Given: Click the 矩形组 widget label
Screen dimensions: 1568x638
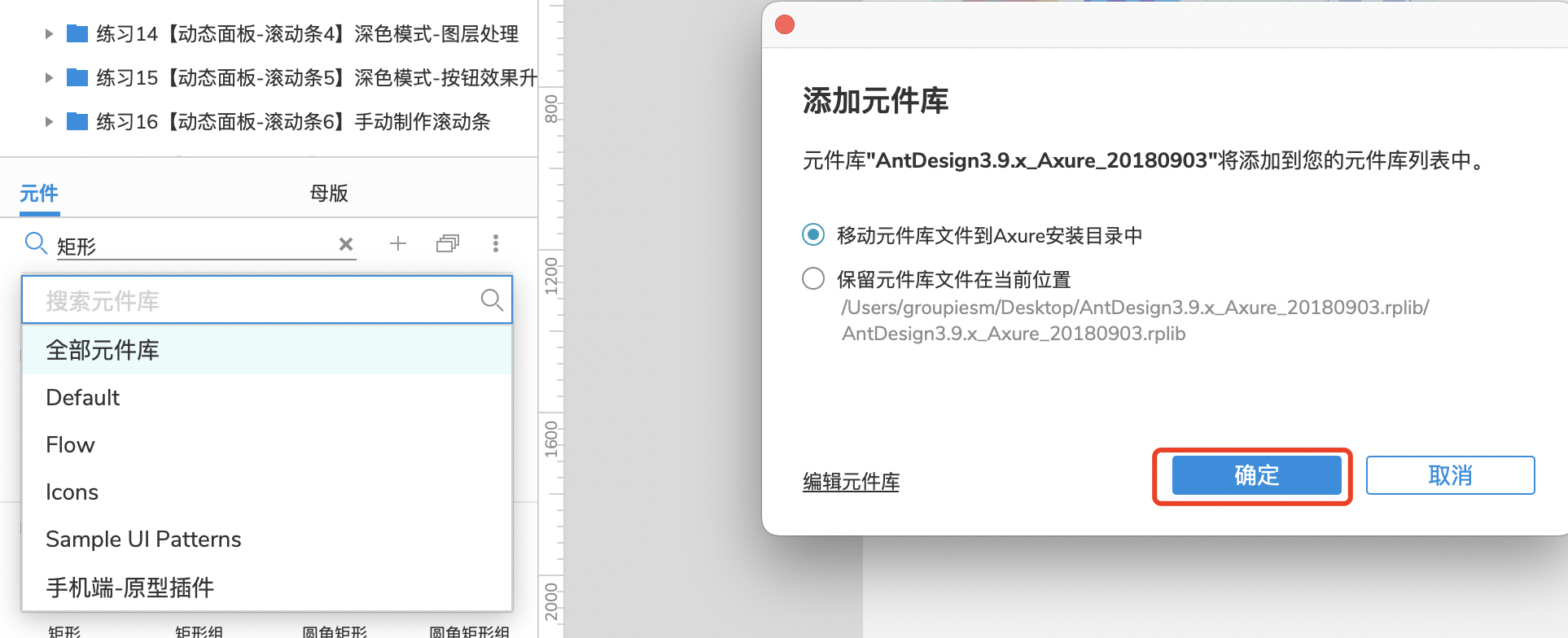Looking at the screenshot, I should 199,631.
